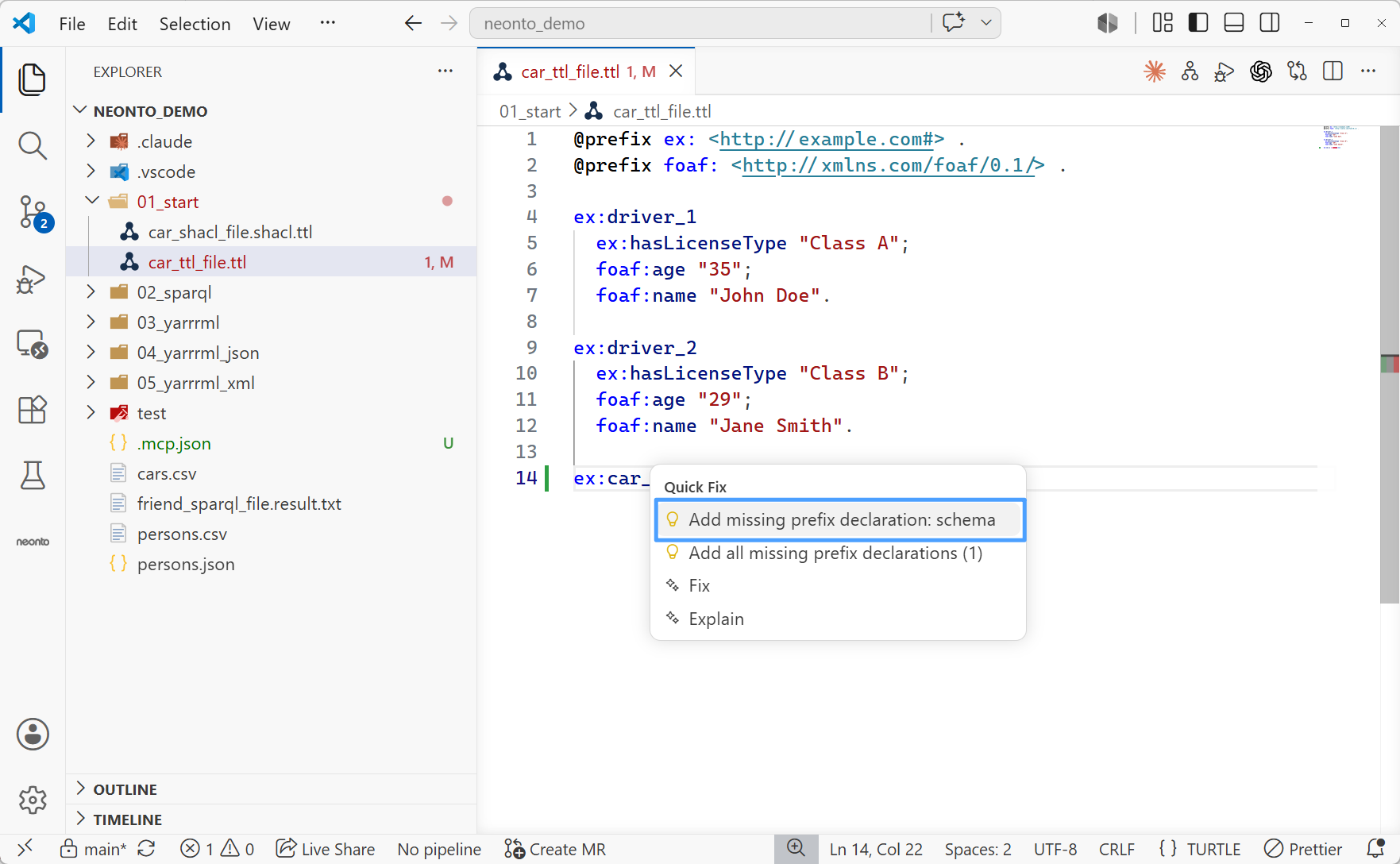
Task: Choose 'Add missing prefix declaration: schema'
Action: [x=839, y=519]
